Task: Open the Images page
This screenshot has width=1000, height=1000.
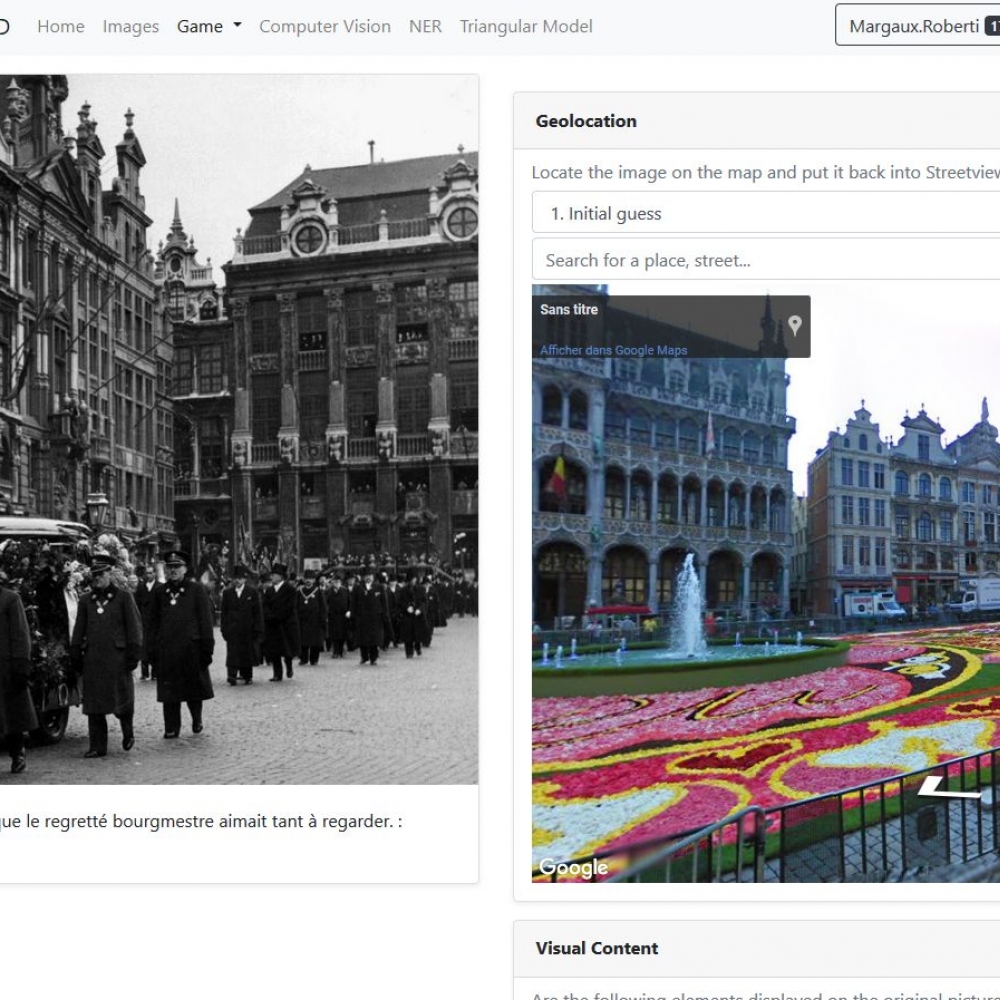Action: [130, 26]
